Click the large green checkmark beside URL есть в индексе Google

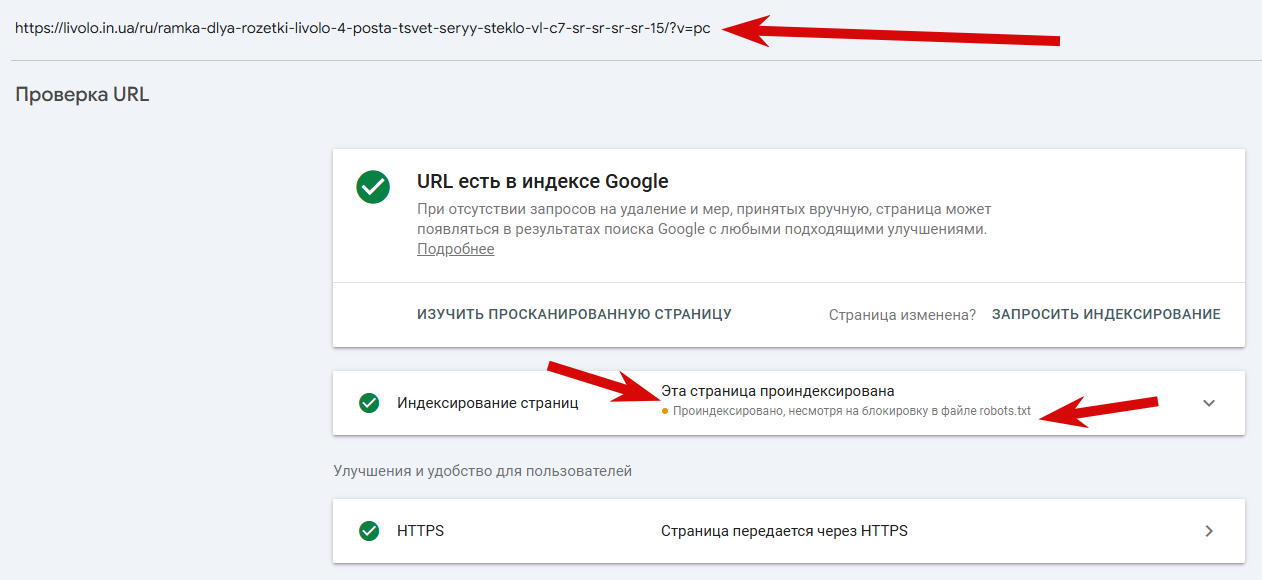373,187
